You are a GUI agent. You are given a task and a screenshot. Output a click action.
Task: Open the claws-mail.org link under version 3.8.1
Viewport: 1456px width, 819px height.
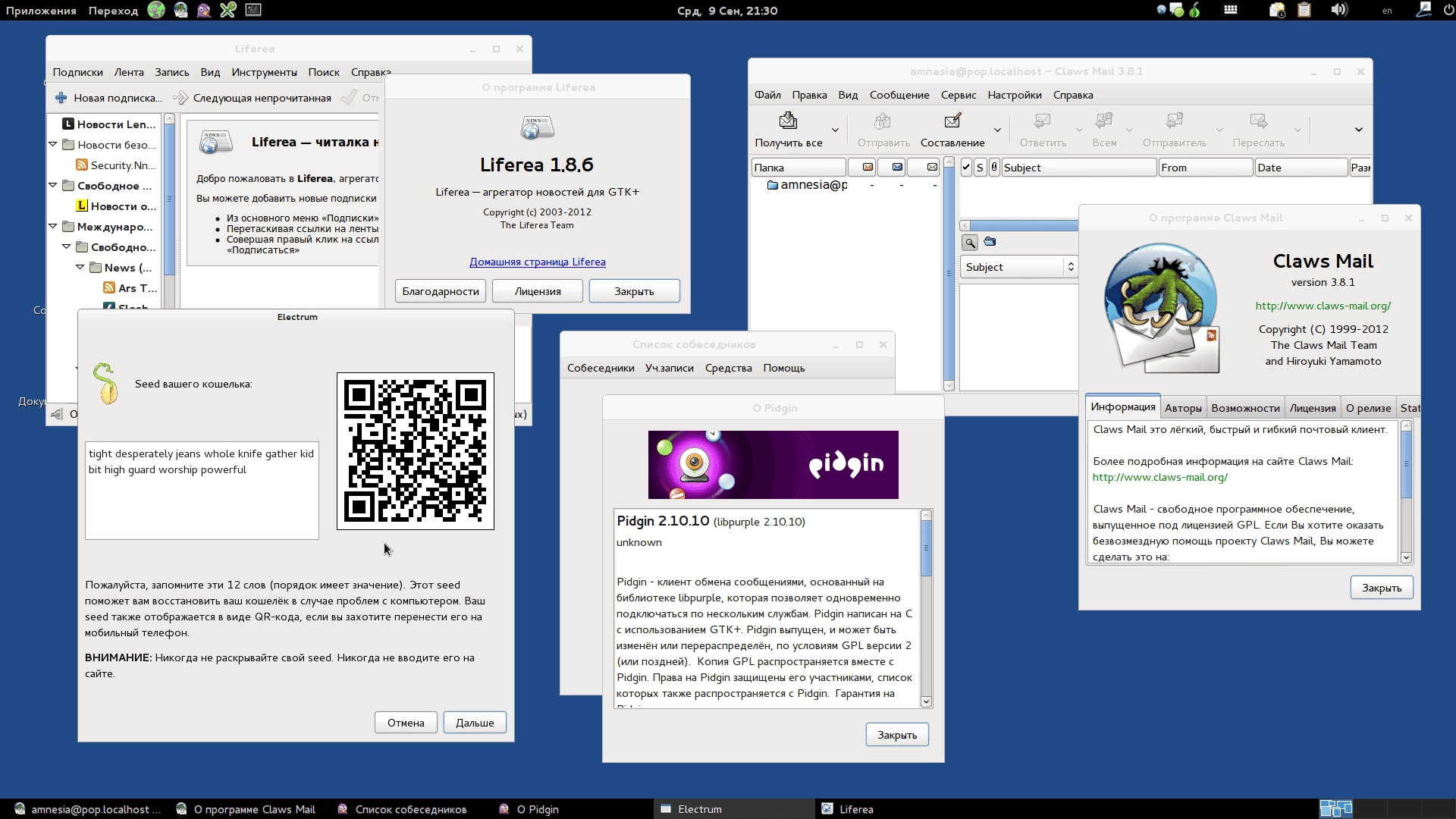pos(1323,306)
